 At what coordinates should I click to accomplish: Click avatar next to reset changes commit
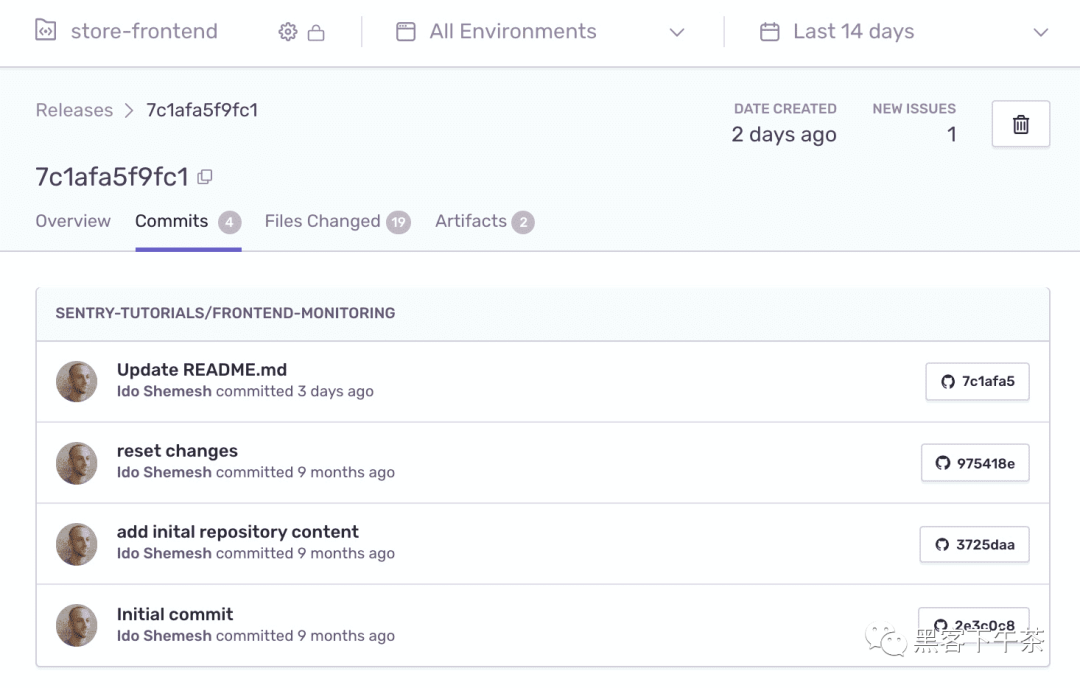(76, 463)
